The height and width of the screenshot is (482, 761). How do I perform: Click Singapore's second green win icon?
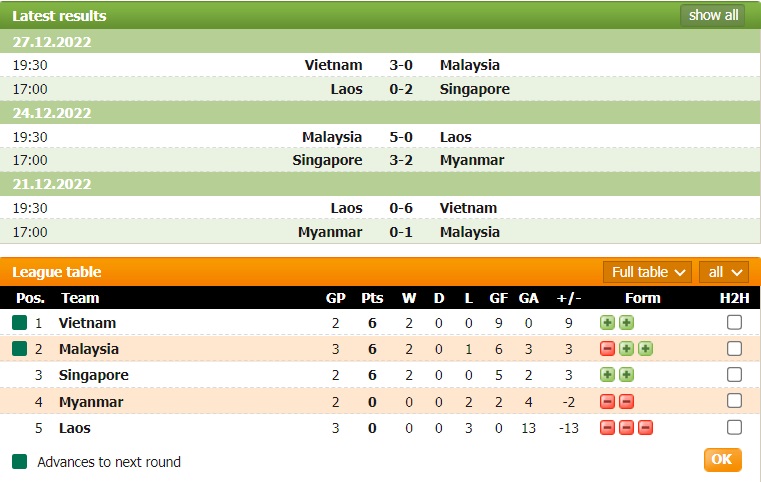[x=626, y=375]
